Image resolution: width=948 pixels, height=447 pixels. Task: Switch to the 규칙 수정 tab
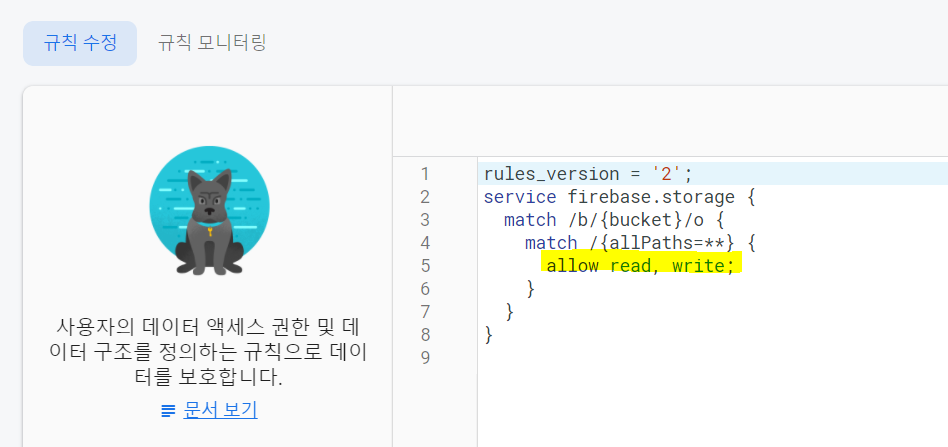(x=80, y=44)
